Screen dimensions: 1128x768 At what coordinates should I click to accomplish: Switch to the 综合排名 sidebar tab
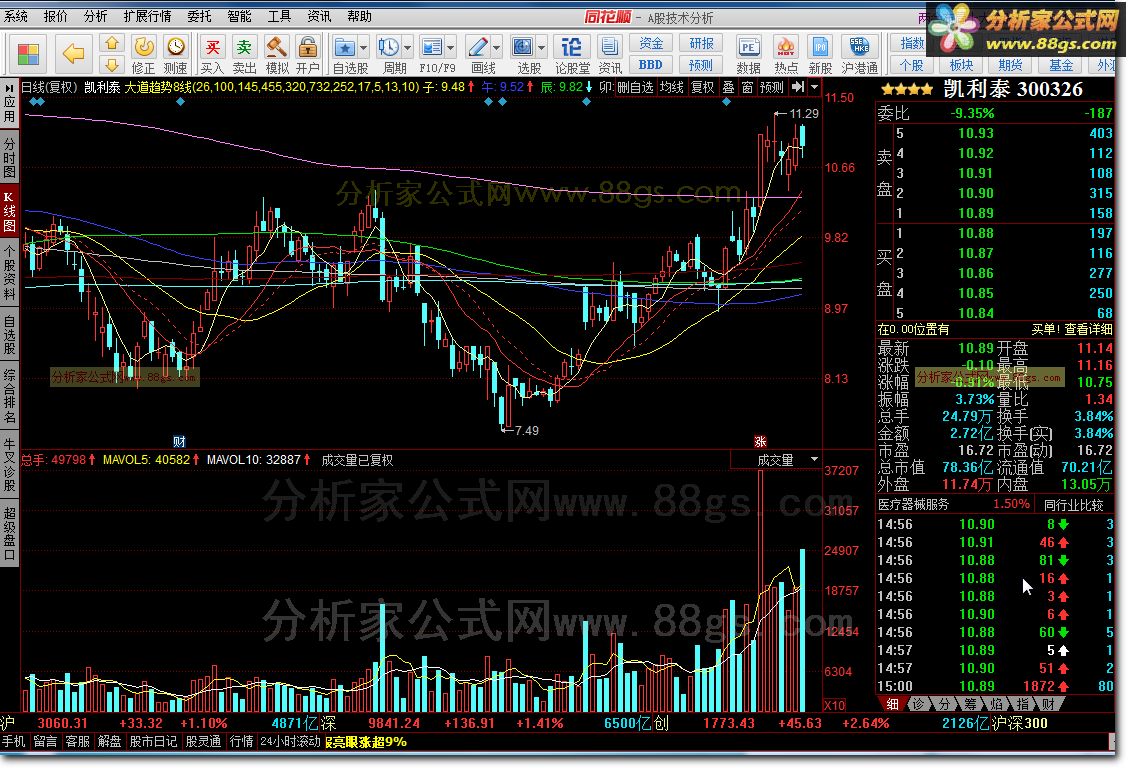(x=9, y=396)
